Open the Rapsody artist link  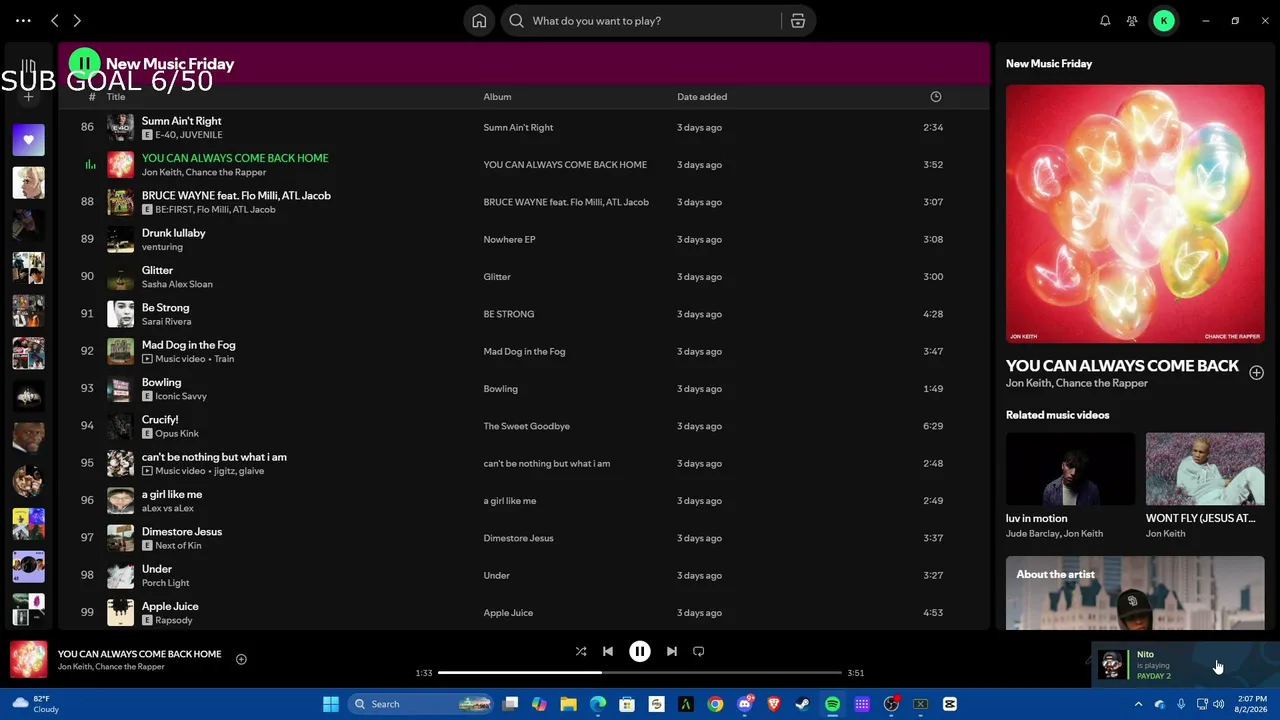point(173,620)
